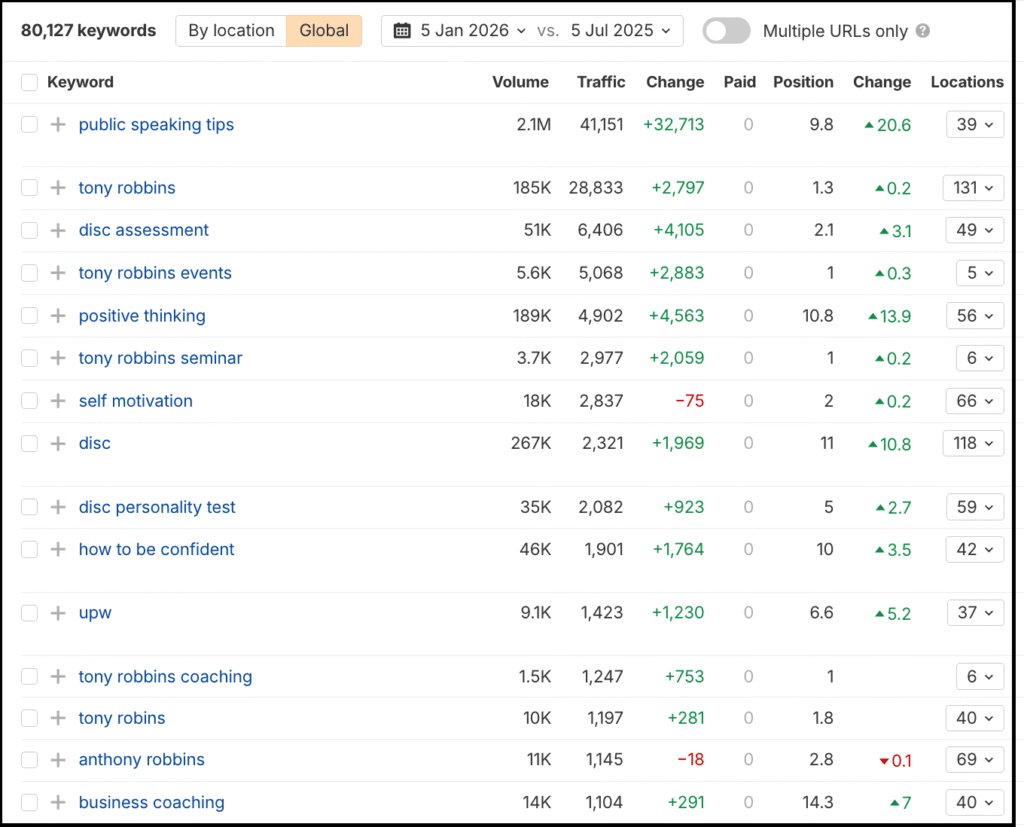This screenshot has width=1024, height=827.
Task: Select the Global tab
Action: [x=323, y=31]
